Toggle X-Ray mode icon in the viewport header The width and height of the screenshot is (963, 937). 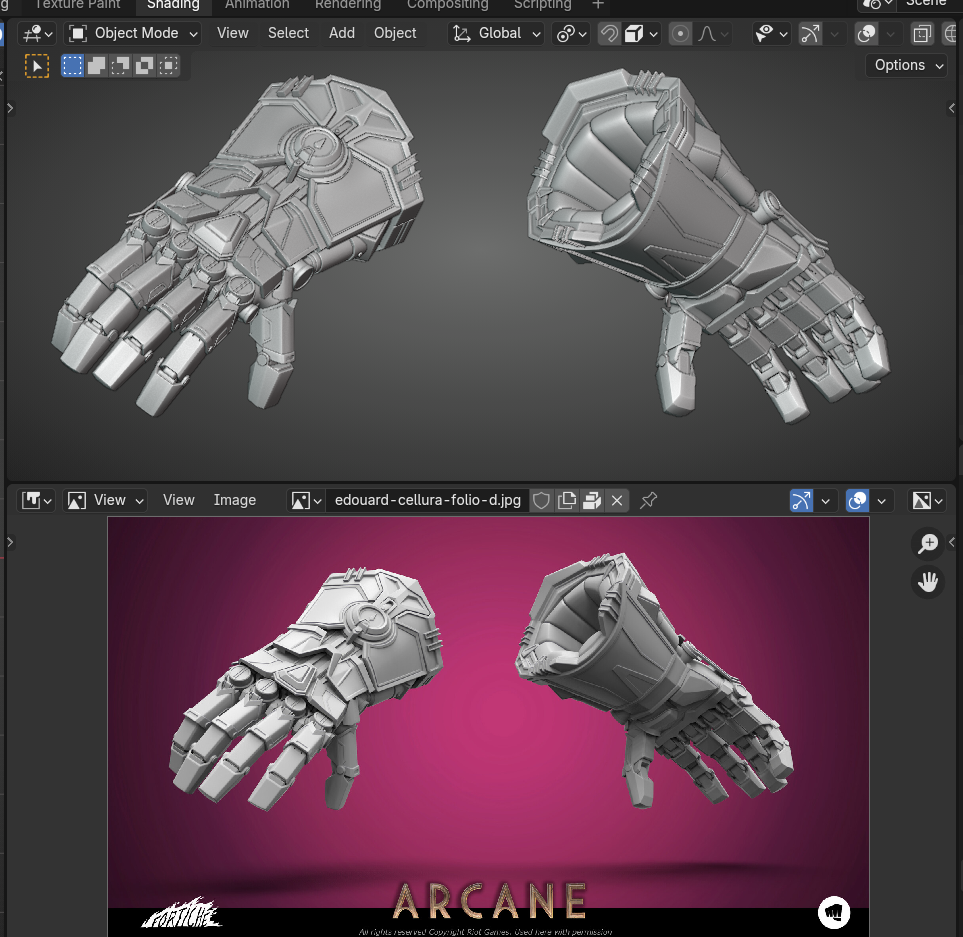point(921,33)
